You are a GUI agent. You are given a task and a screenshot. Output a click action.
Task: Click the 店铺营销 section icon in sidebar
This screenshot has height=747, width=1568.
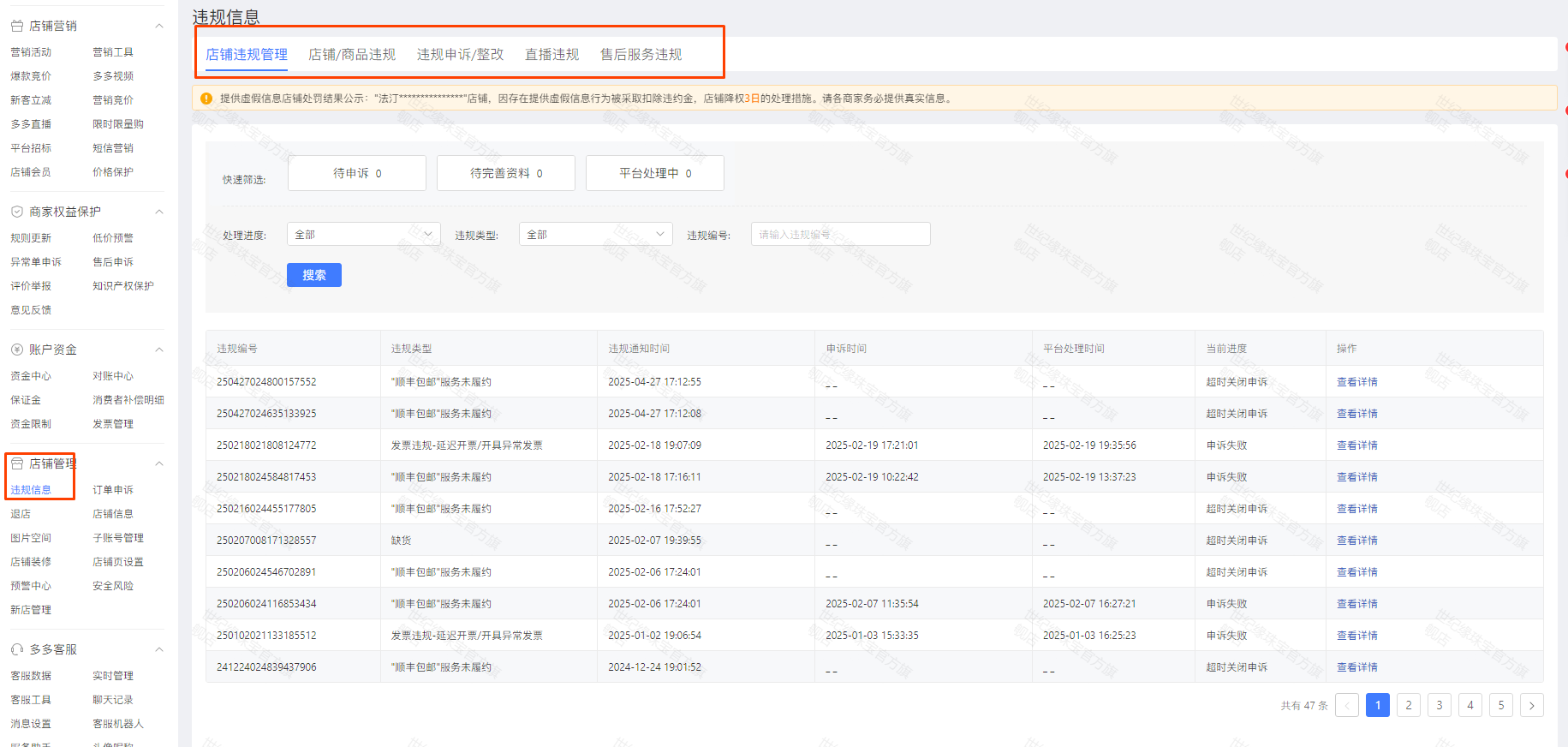[16, 27]
